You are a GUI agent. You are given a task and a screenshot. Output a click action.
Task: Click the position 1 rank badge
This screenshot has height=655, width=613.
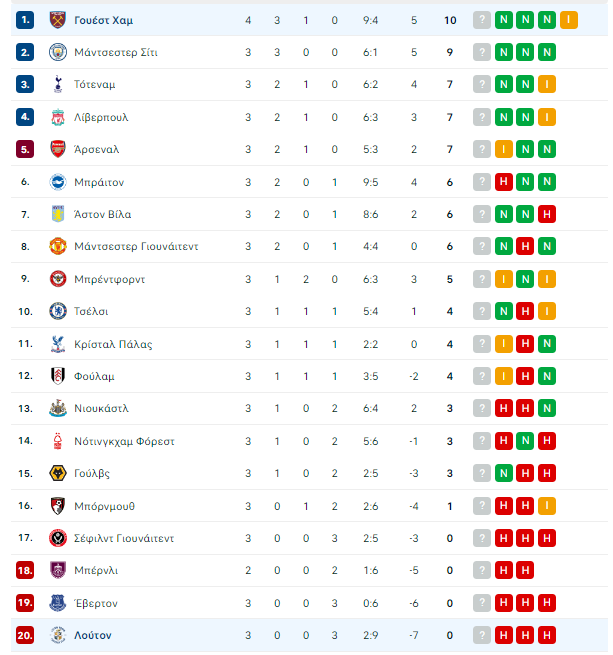(x=25, y=20)
